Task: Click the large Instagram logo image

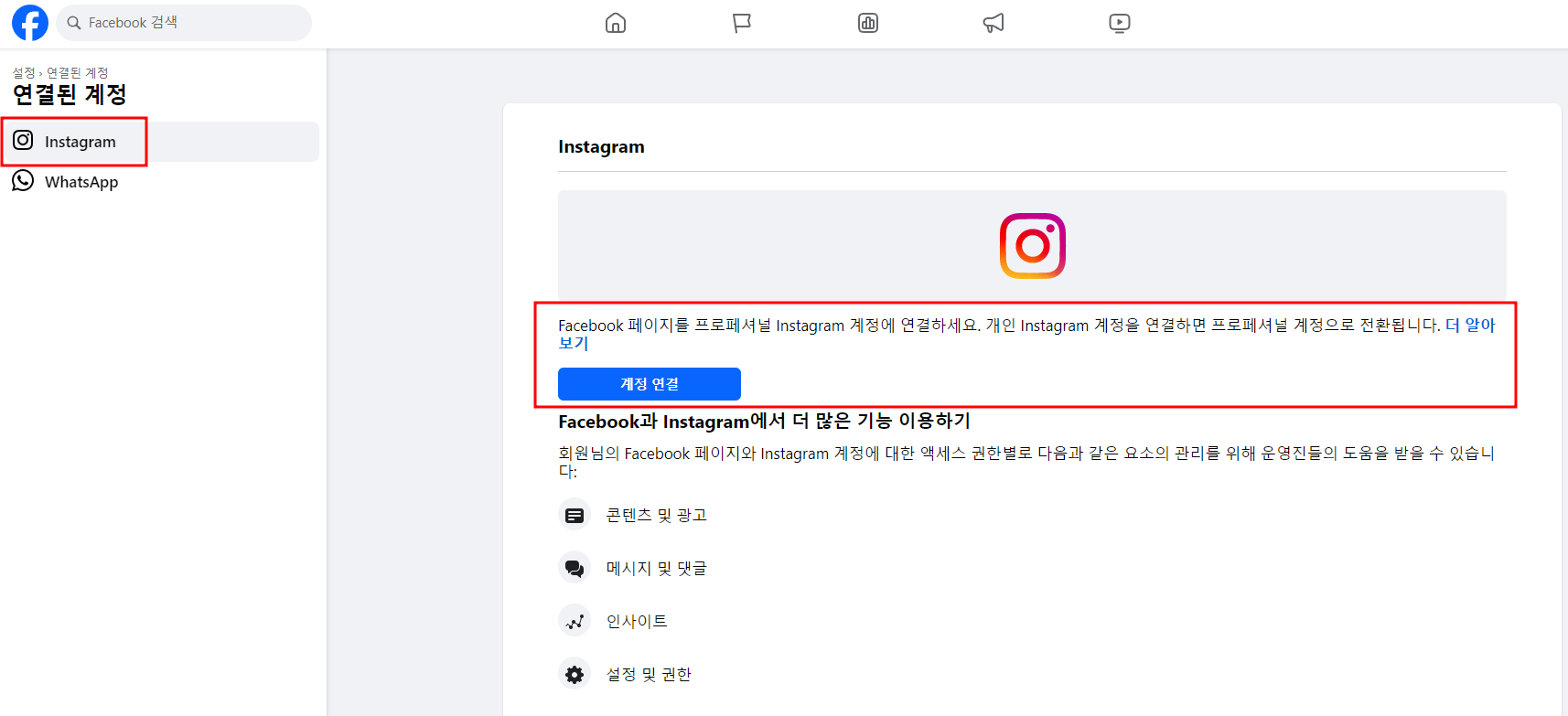Action: (x=1033, y=246)
